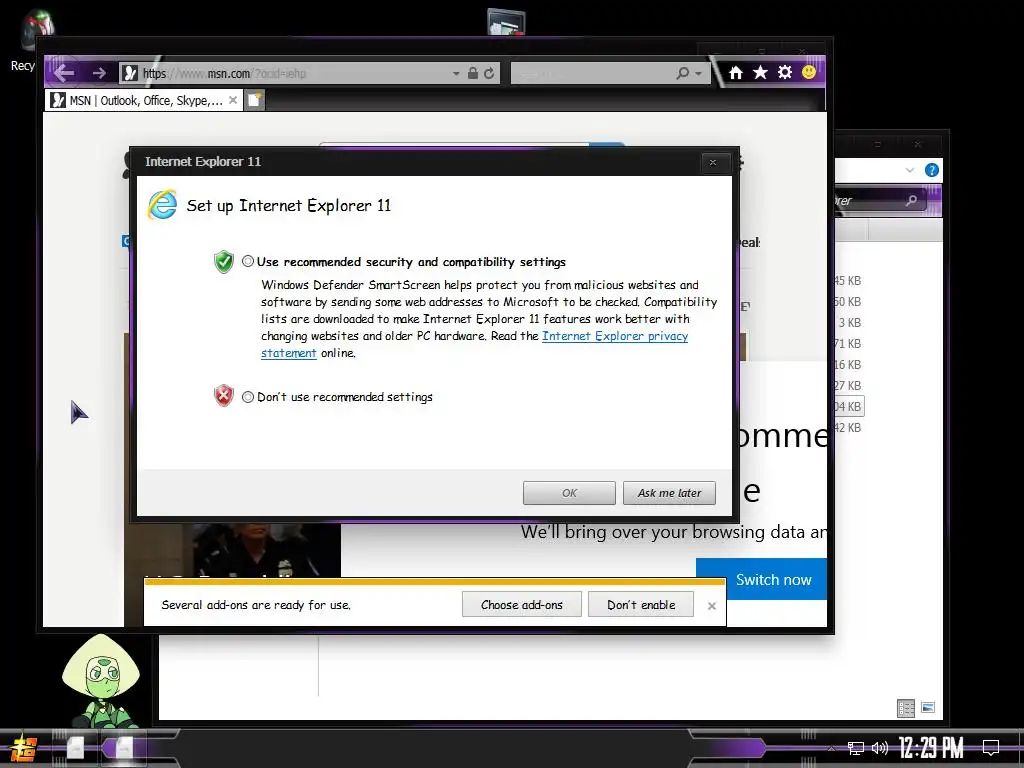Click Don't enable for add-ons
The width and height of the screenshot is (1024, 768).
641,605
